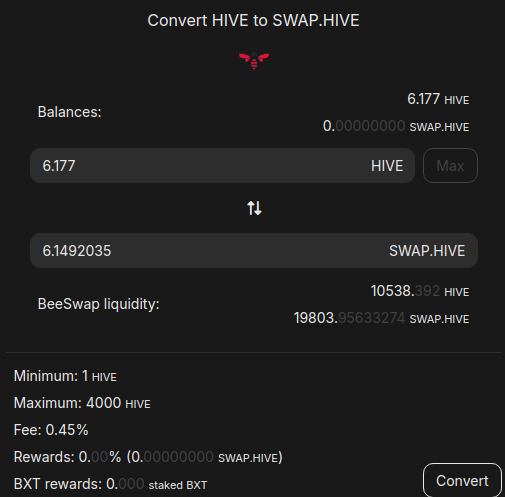Viewport: 505px width, 497px height.
Task: Click the Max amount button
Action: (450, 166)
